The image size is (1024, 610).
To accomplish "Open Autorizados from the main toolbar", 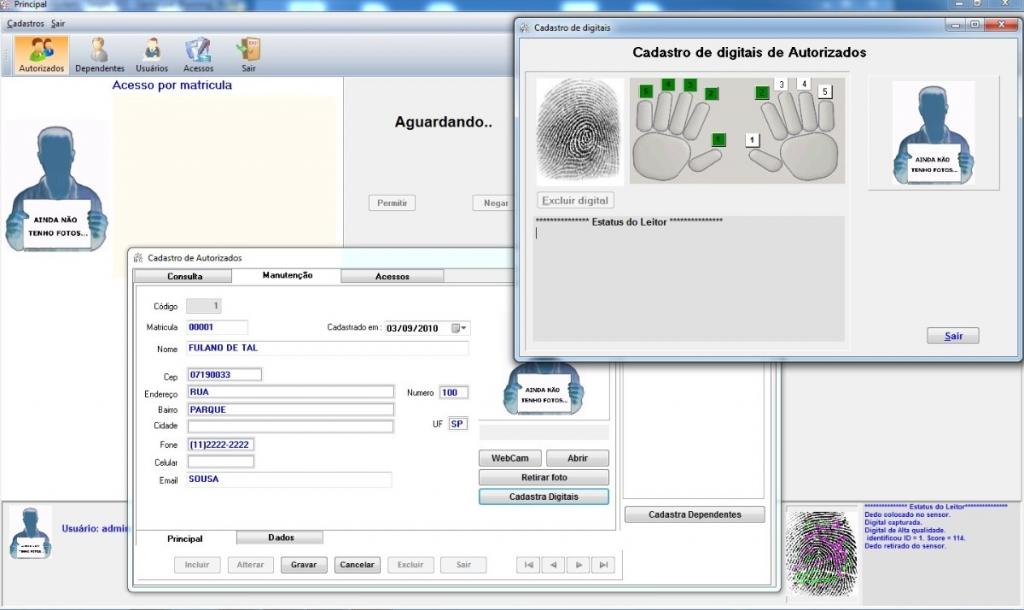I will point(42,55).
